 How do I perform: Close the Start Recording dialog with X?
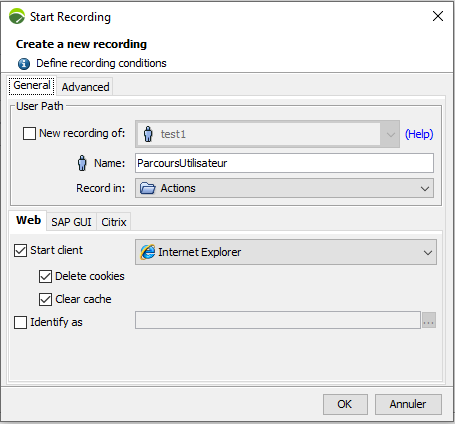(x=438, y=16)
